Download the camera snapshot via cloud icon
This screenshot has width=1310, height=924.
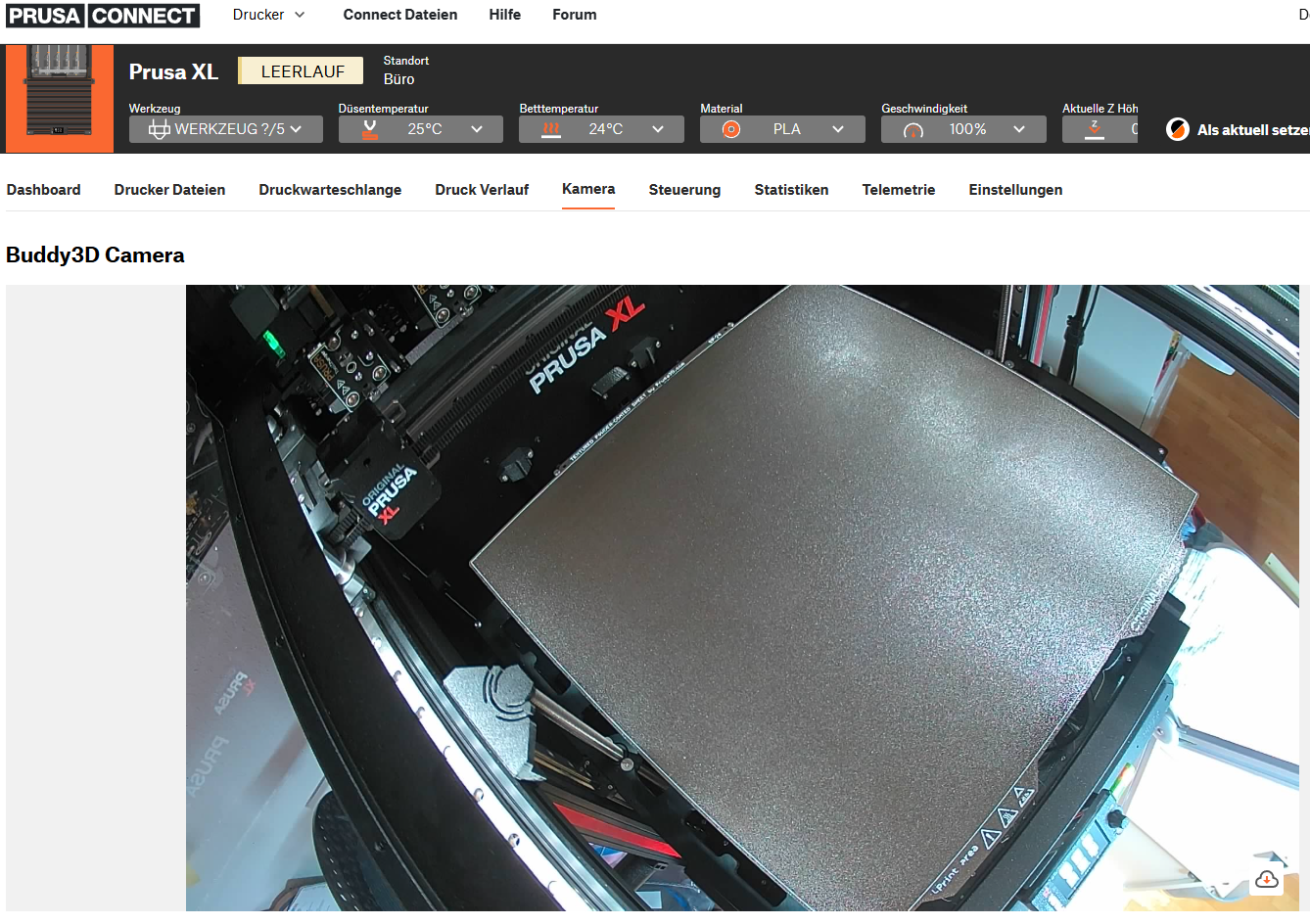(x=1266, y=879)
